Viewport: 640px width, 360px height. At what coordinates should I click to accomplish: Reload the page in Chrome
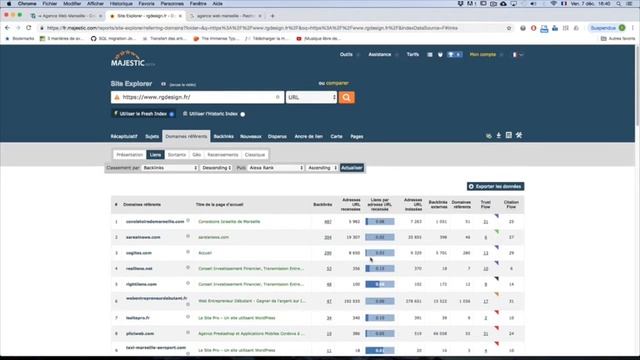(29, 28)
